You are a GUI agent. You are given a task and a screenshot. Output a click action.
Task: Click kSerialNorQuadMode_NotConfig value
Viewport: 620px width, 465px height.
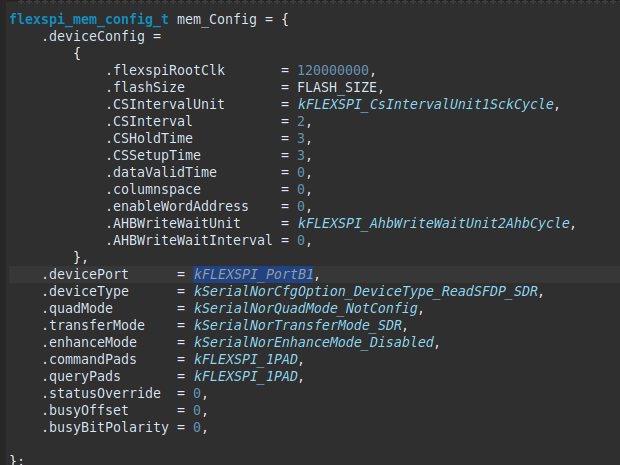click(x=298, y=308)
